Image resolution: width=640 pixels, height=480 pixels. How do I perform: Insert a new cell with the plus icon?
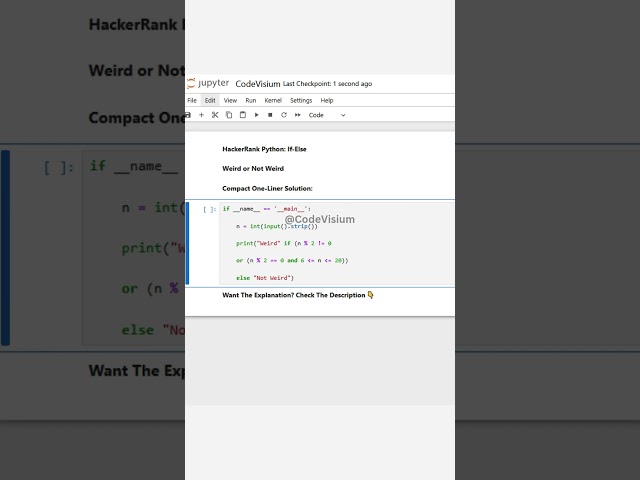click(x=201, y=115)
